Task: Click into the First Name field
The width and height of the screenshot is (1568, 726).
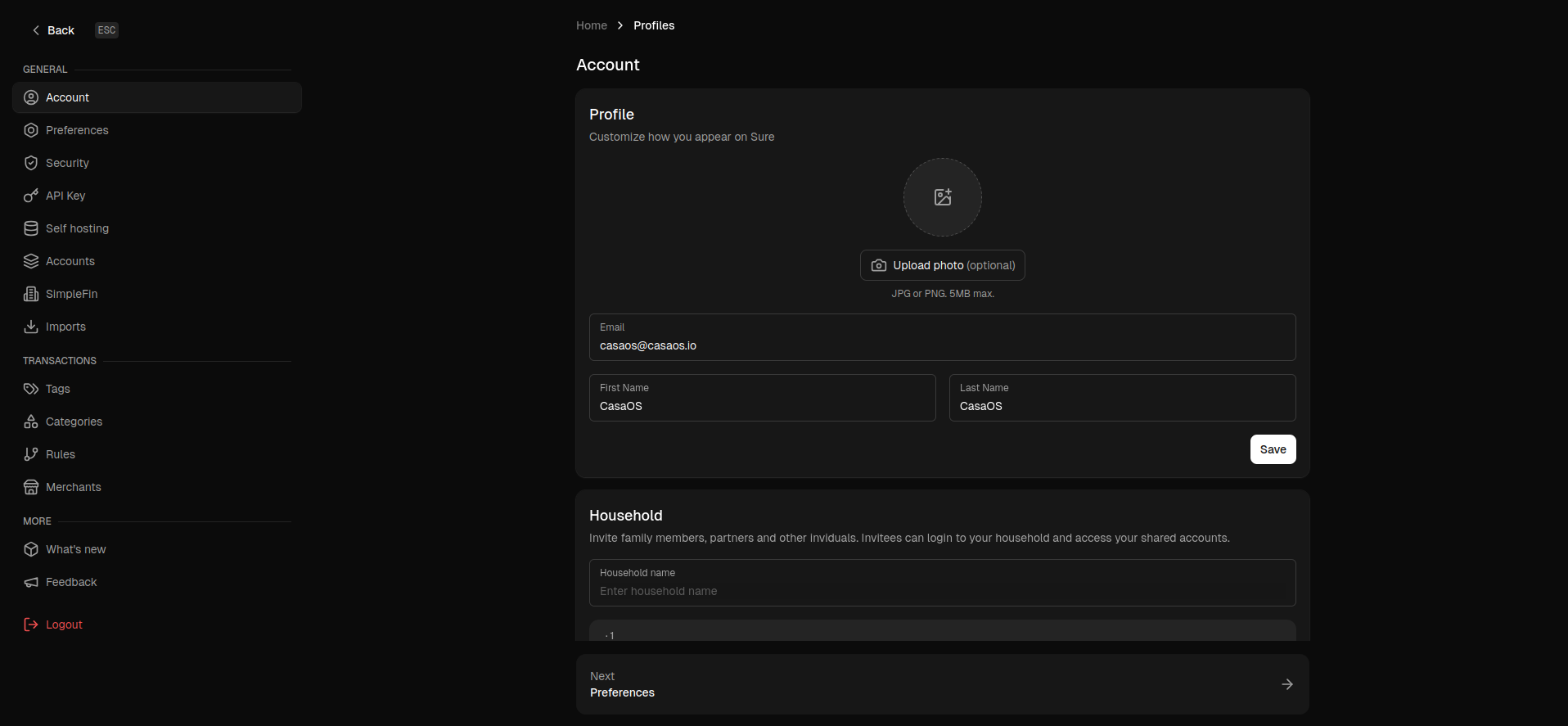Action: coord(762,406)
